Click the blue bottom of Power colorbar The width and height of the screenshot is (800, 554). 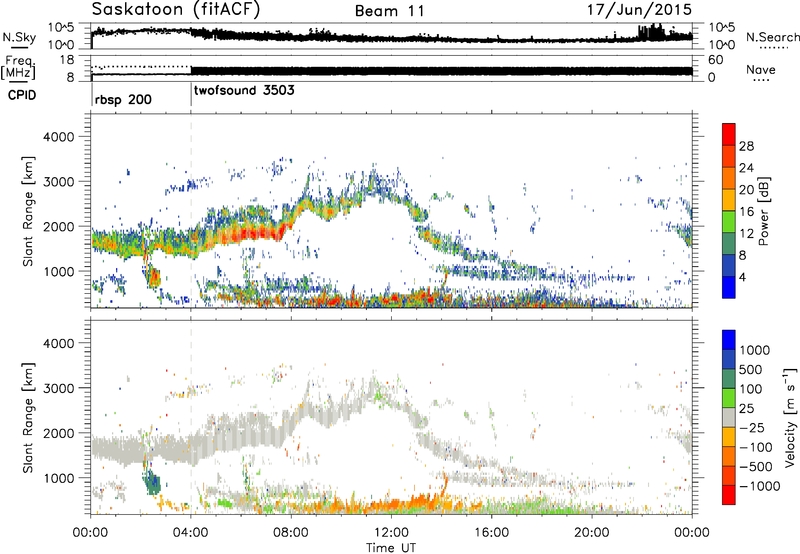click(x=729, y=287)
